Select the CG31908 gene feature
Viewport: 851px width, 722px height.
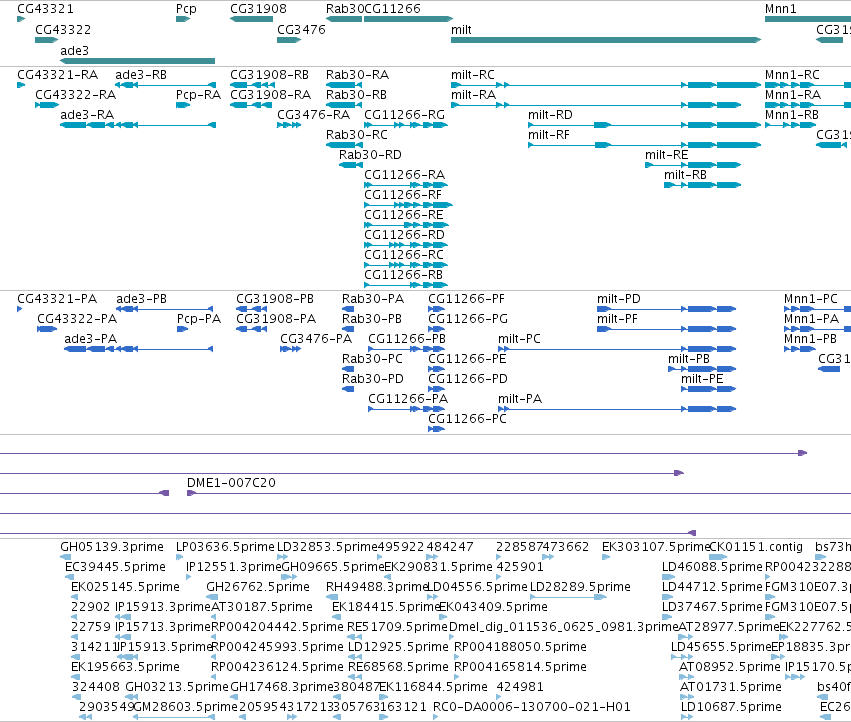251,19
